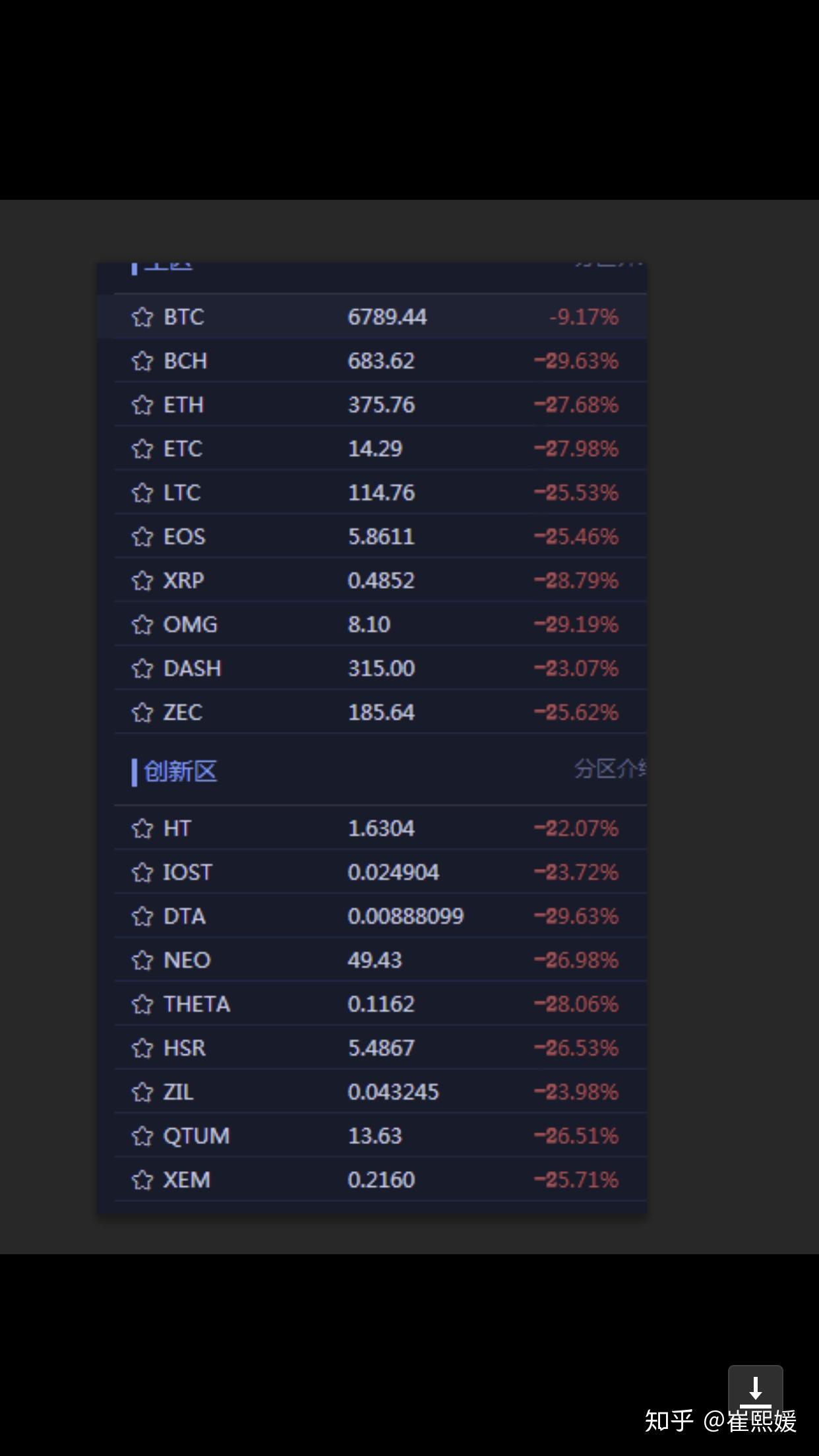
Task: Select the star icon for OMG
Action: tap(142, 624)
